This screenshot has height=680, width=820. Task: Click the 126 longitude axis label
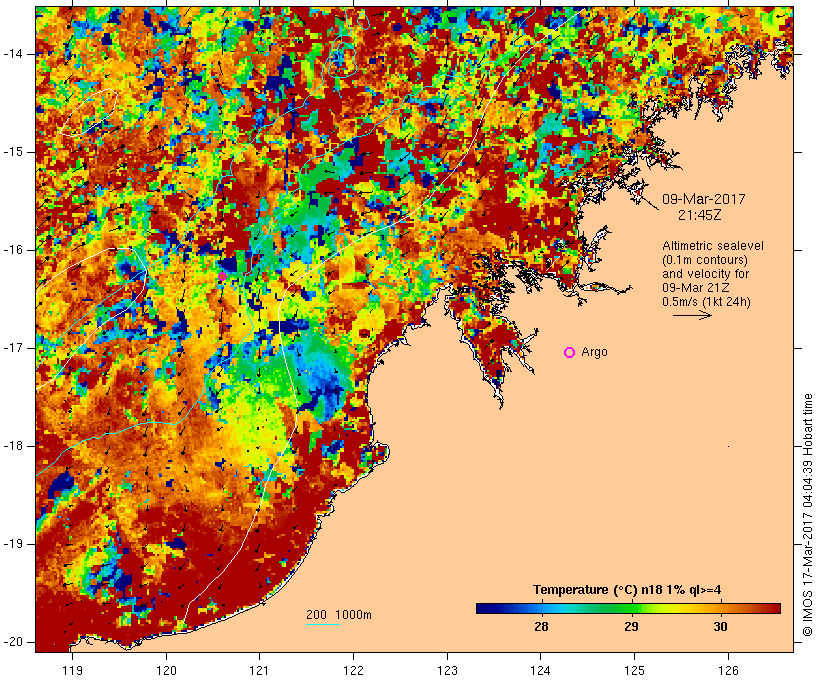pos(728,670)
